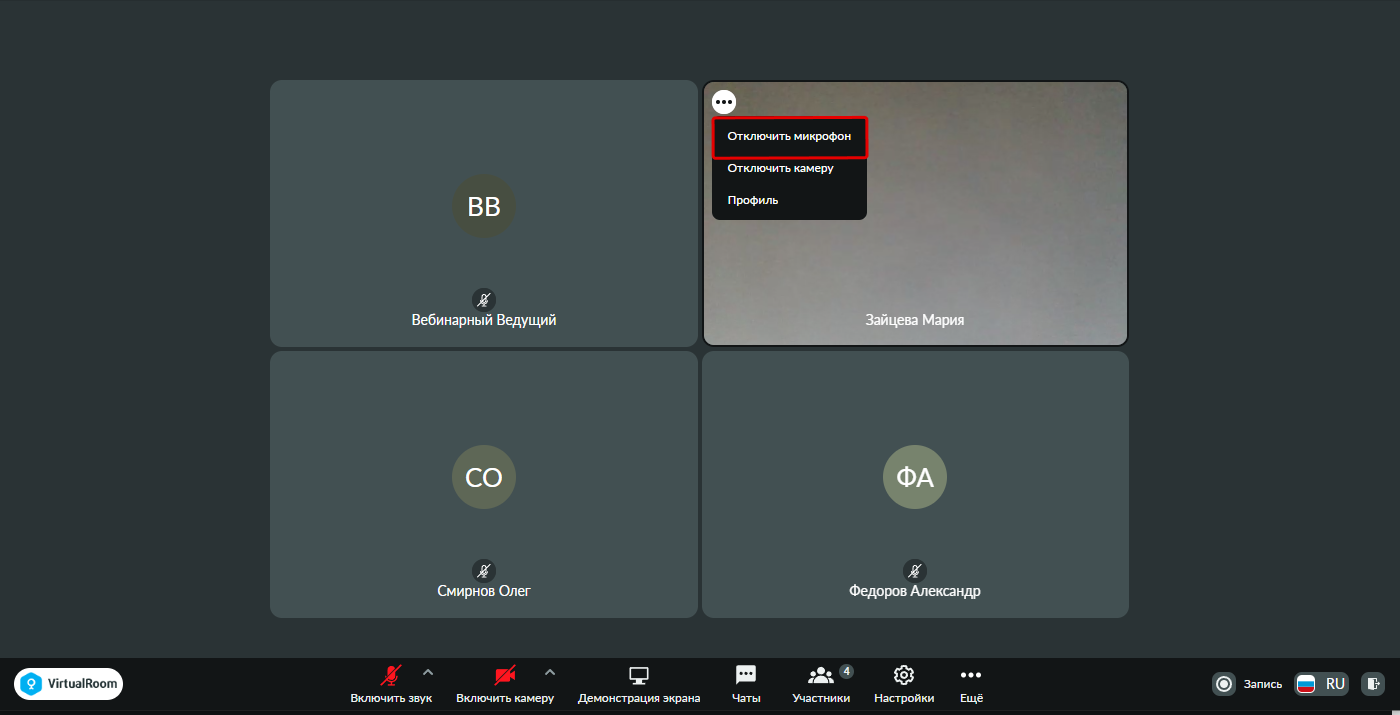The image size is (1400, 715).
Task: Click the Запись record icon
Action: [x=1224, y=684]
